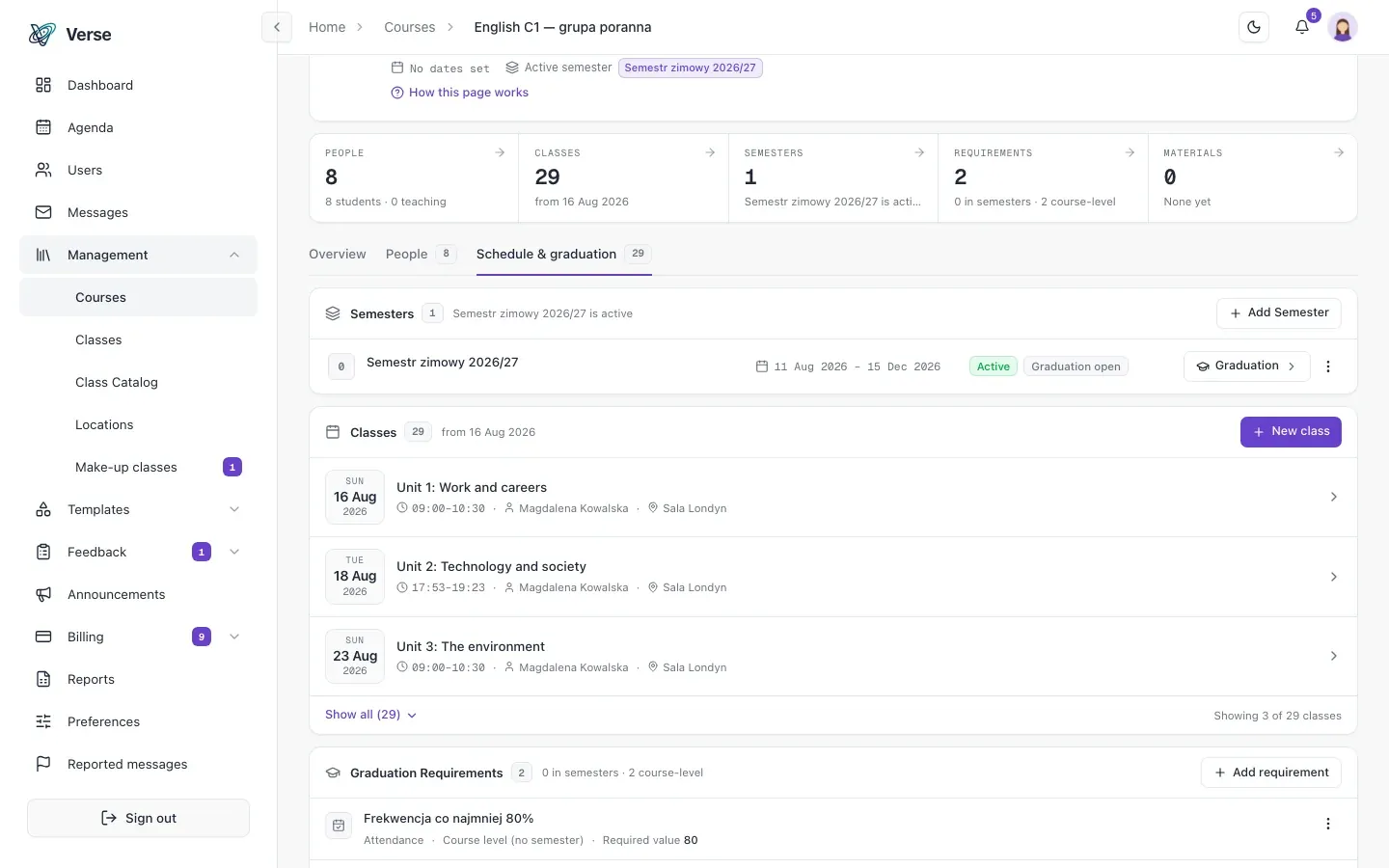Viewport: 1389px width, 868px height.
Task: Expand the Feedback section chevron
Action: [234, 552]
